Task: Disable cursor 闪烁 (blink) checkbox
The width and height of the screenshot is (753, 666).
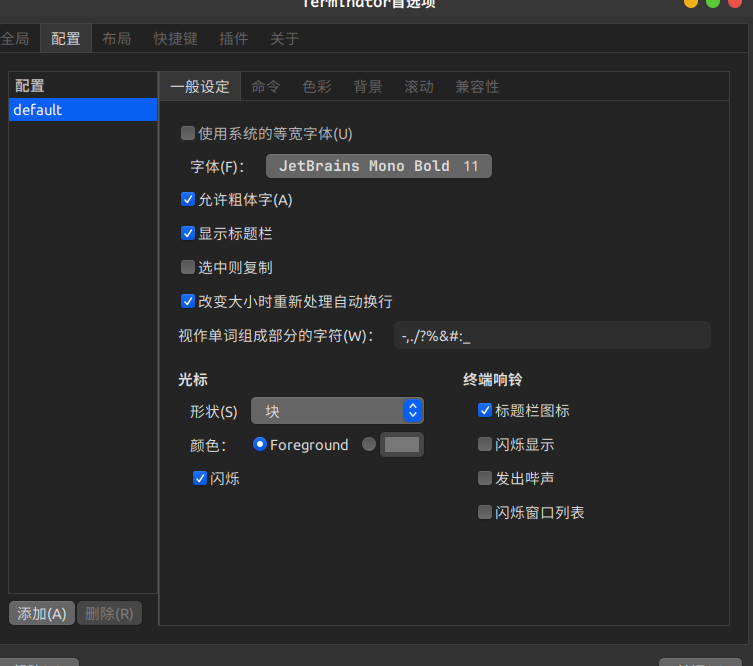Action: click(200, 479)
